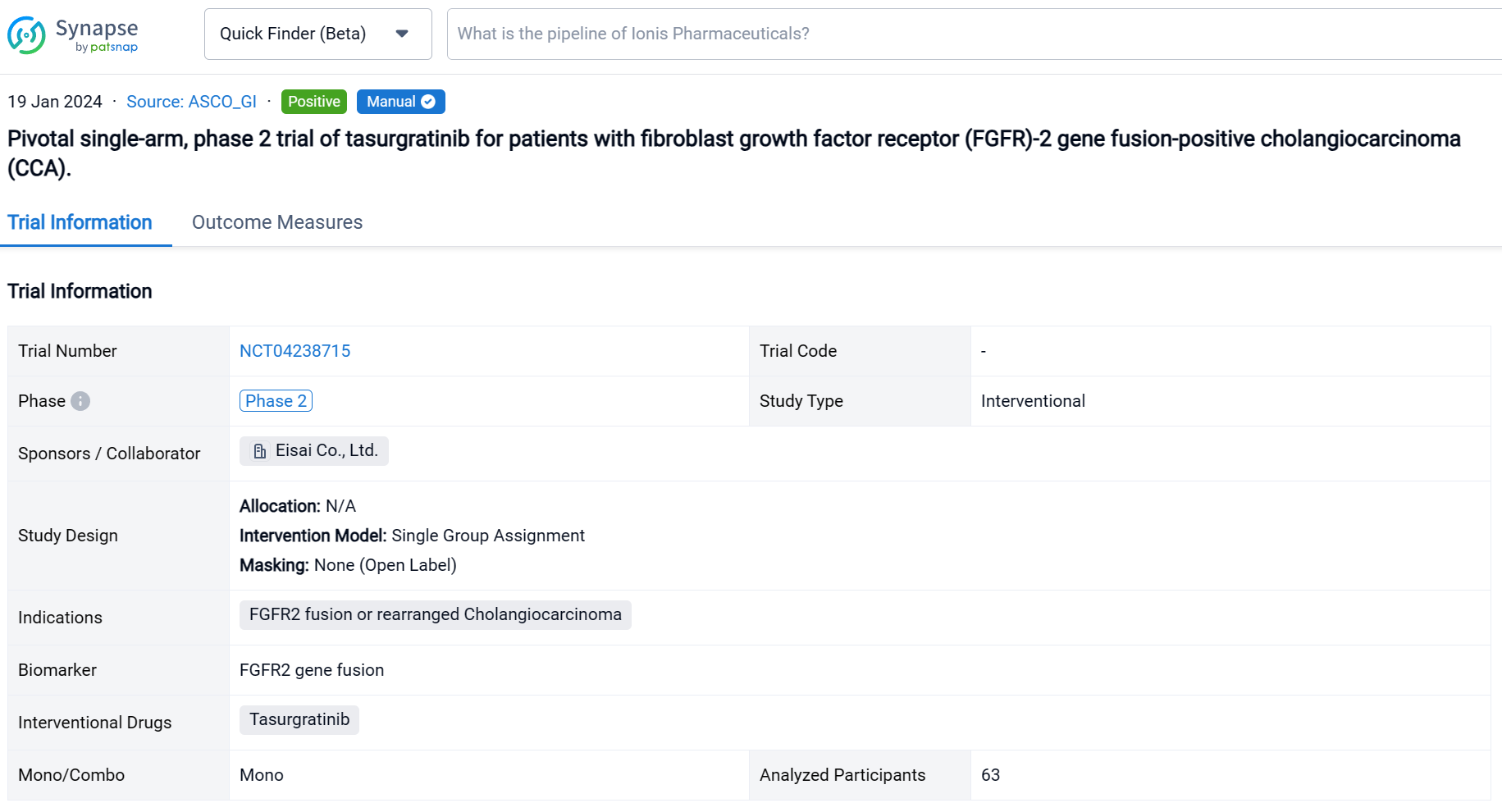
Task: Click the FGFR2 fusion Cholangiocarcinoma indication tag
Action: coord(435,615)
